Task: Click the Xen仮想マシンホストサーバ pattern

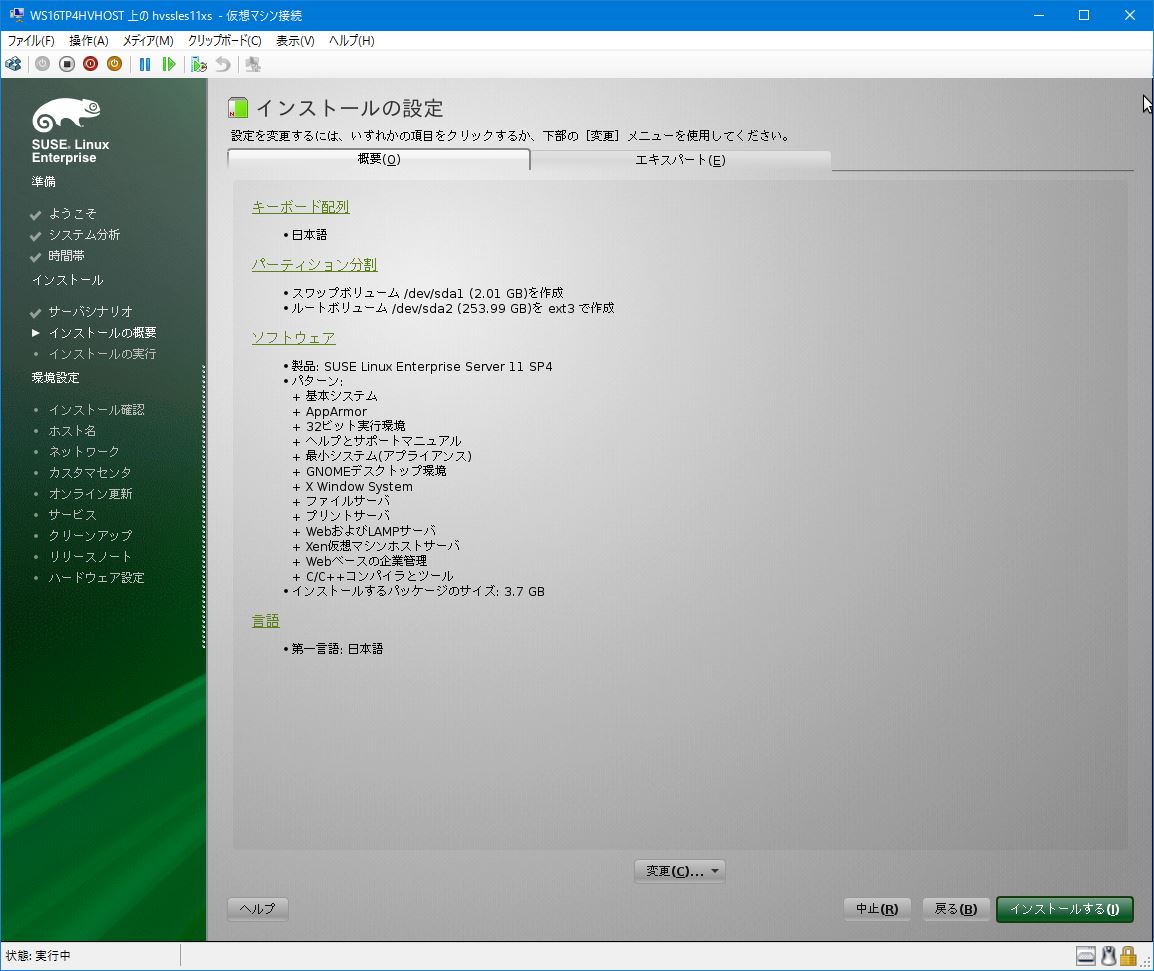Action: 383,546
